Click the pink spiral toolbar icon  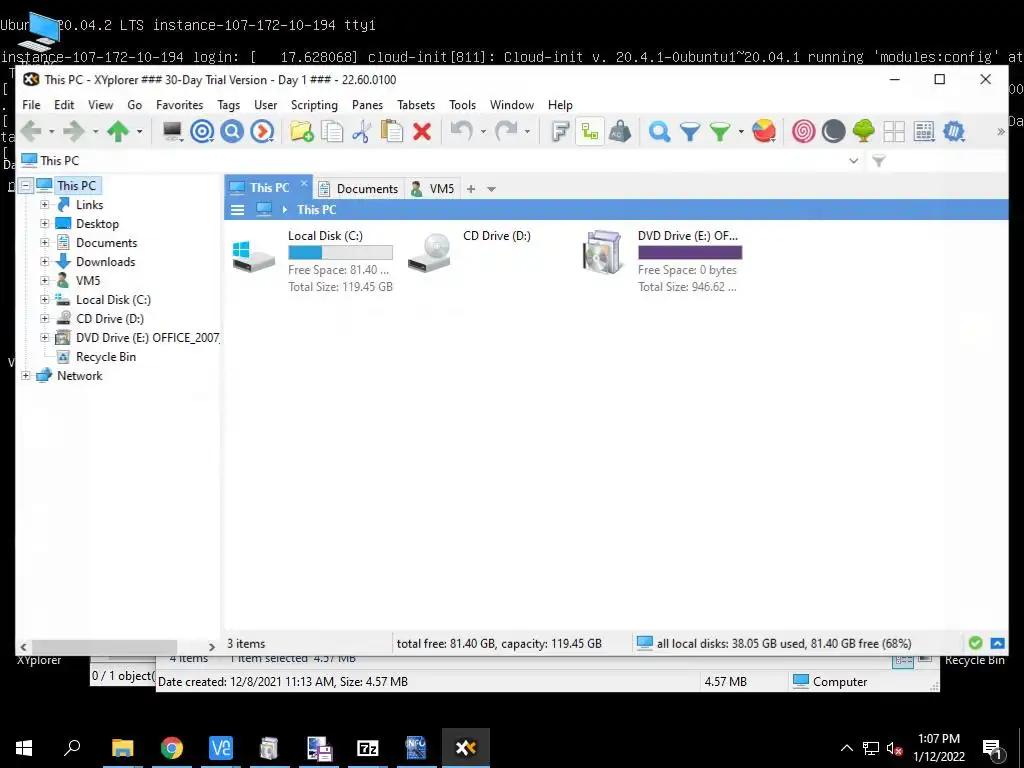(x=803, y=131)
